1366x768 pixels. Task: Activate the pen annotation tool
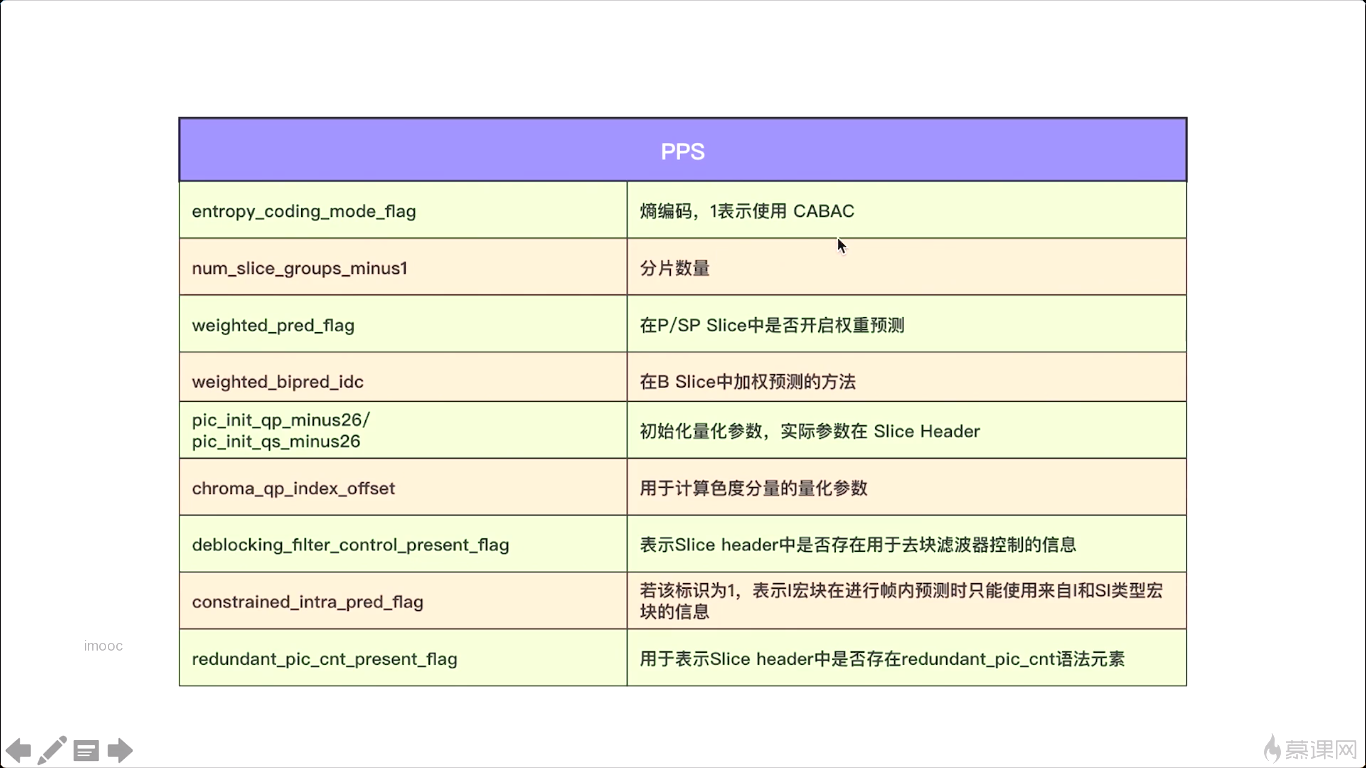(52, 750)
